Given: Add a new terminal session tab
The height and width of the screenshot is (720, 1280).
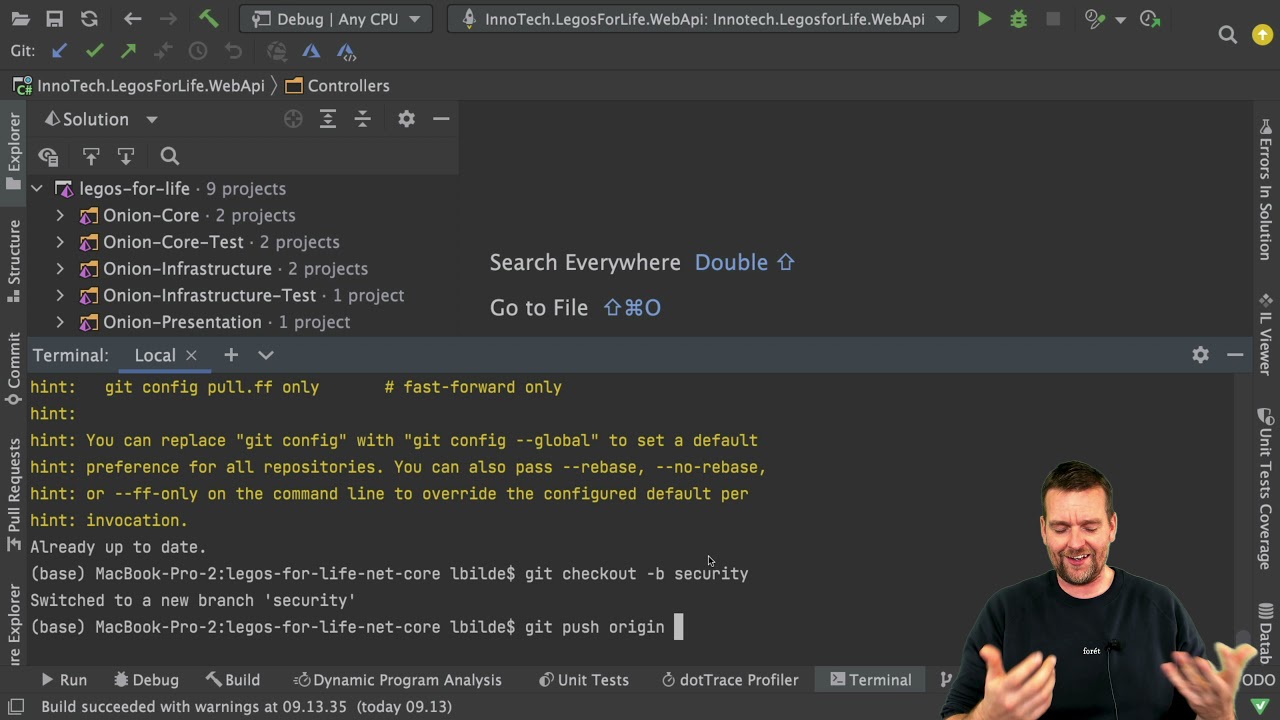Looking at the screenshot, I should 231,355.
